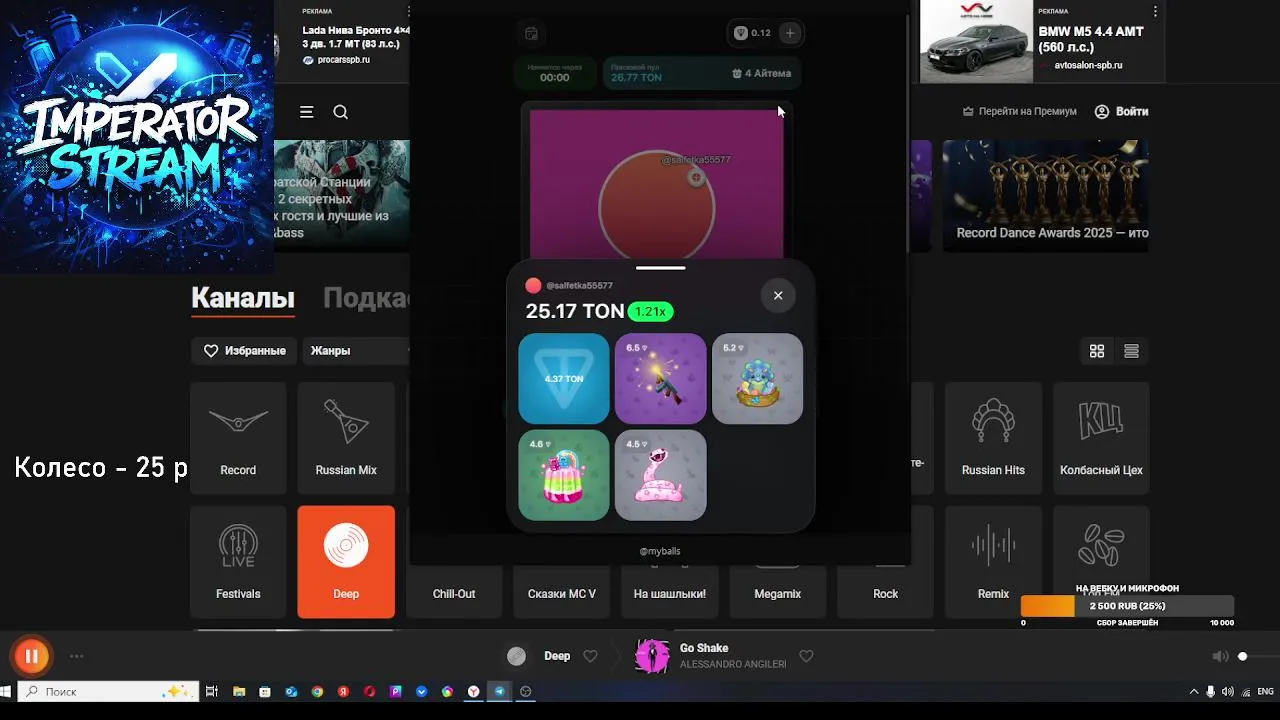
Task: Play the Russian Mix channel
Action: tap(346, 438)
